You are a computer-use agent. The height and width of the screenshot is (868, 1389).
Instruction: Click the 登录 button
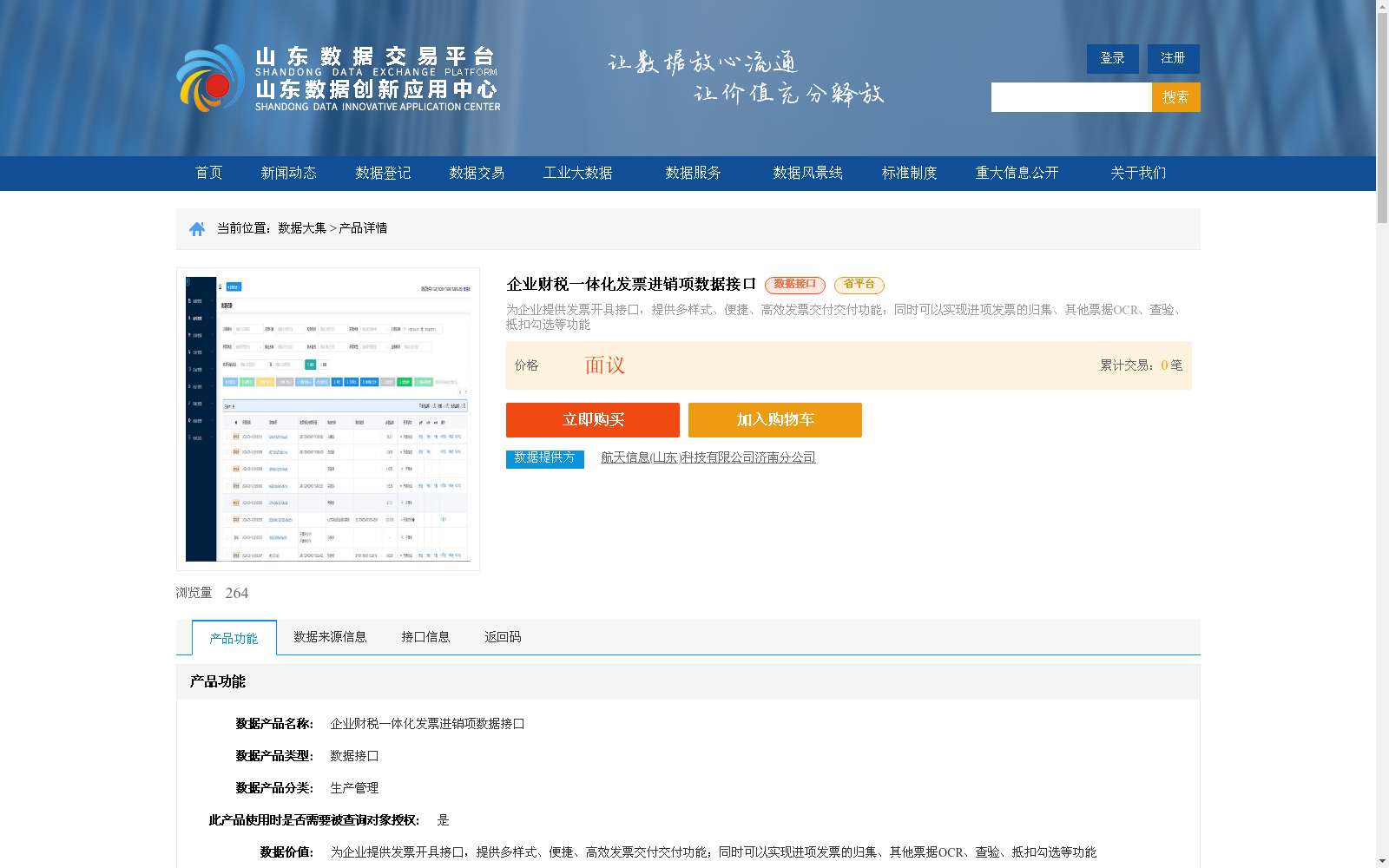point(1113,58)
